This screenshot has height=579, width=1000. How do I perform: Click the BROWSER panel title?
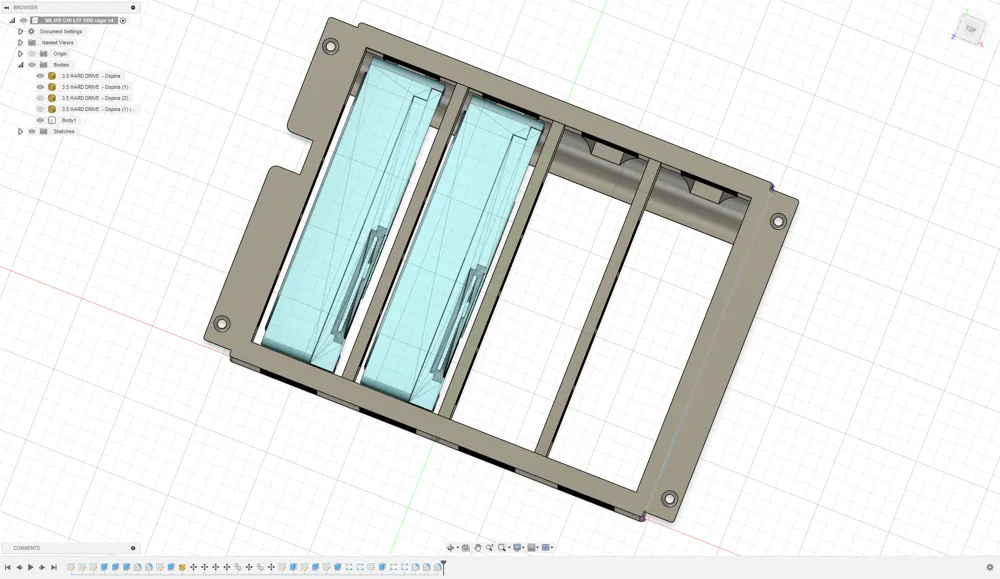click(26, 8)
